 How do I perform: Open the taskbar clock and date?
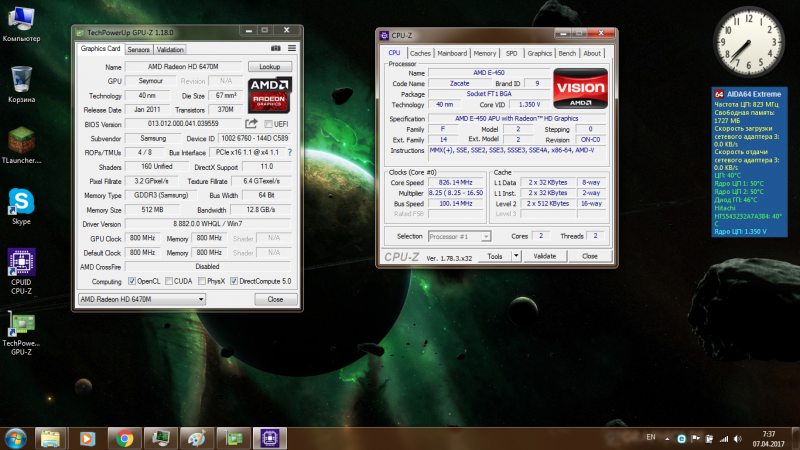[x=768, y=439]
